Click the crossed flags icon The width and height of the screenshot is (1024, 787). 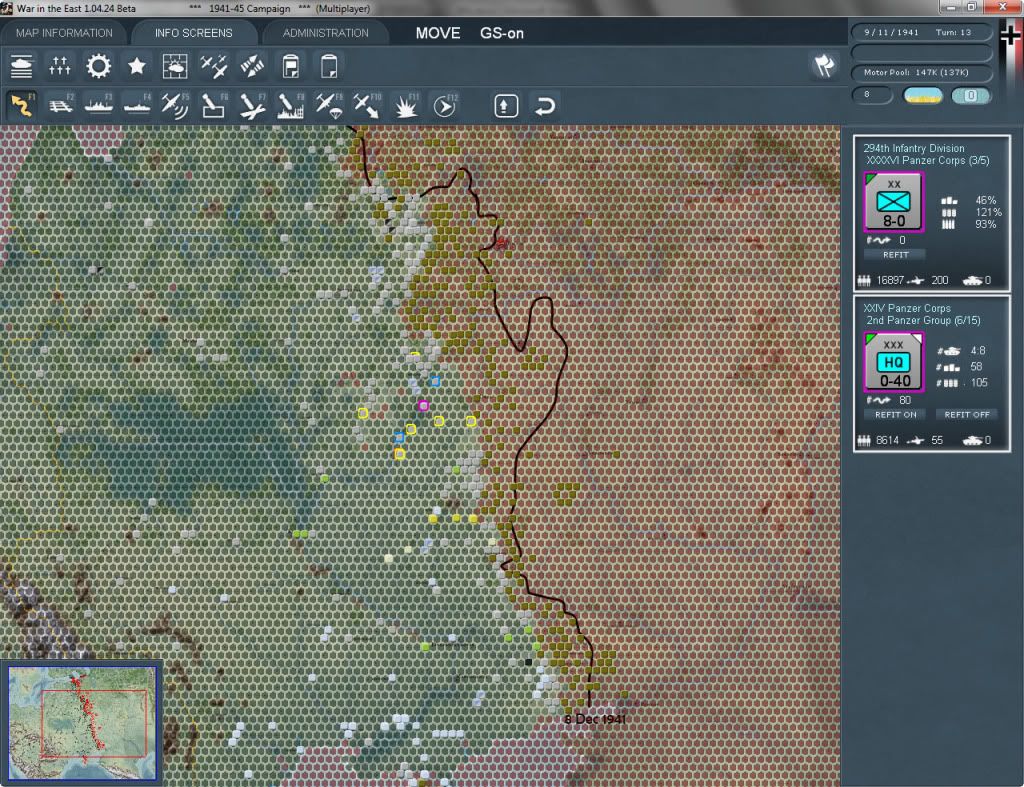(824, 65)
